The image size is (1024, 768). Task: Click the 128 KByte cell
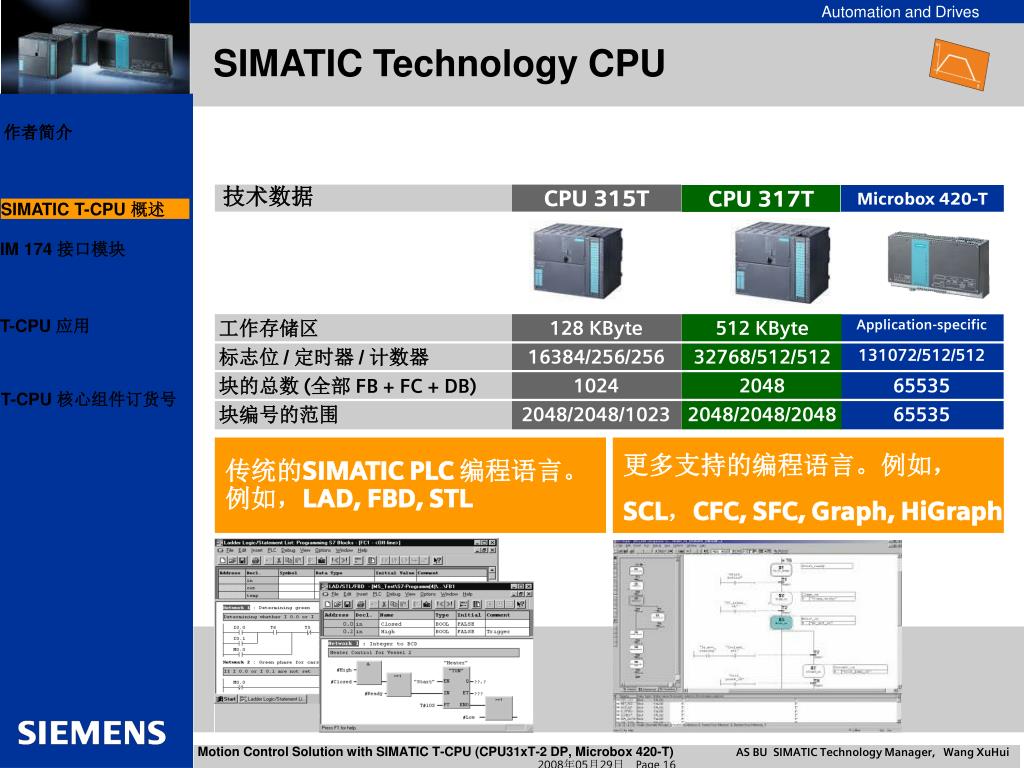596,328
